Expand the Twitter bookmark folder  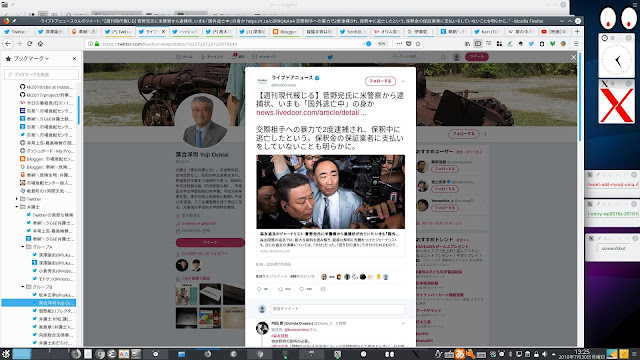17,199
